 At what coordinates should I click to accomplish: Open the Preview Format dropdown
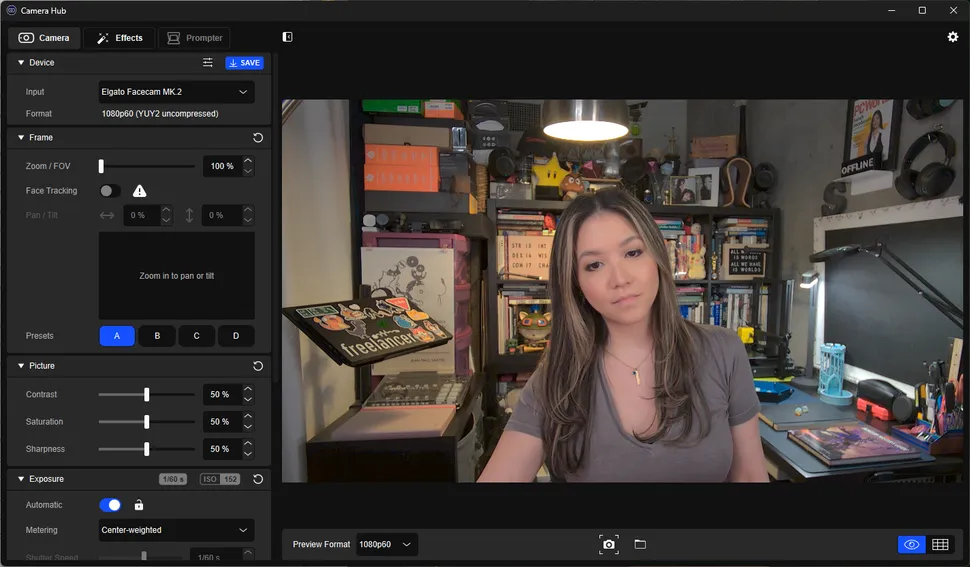coord(386,544)
